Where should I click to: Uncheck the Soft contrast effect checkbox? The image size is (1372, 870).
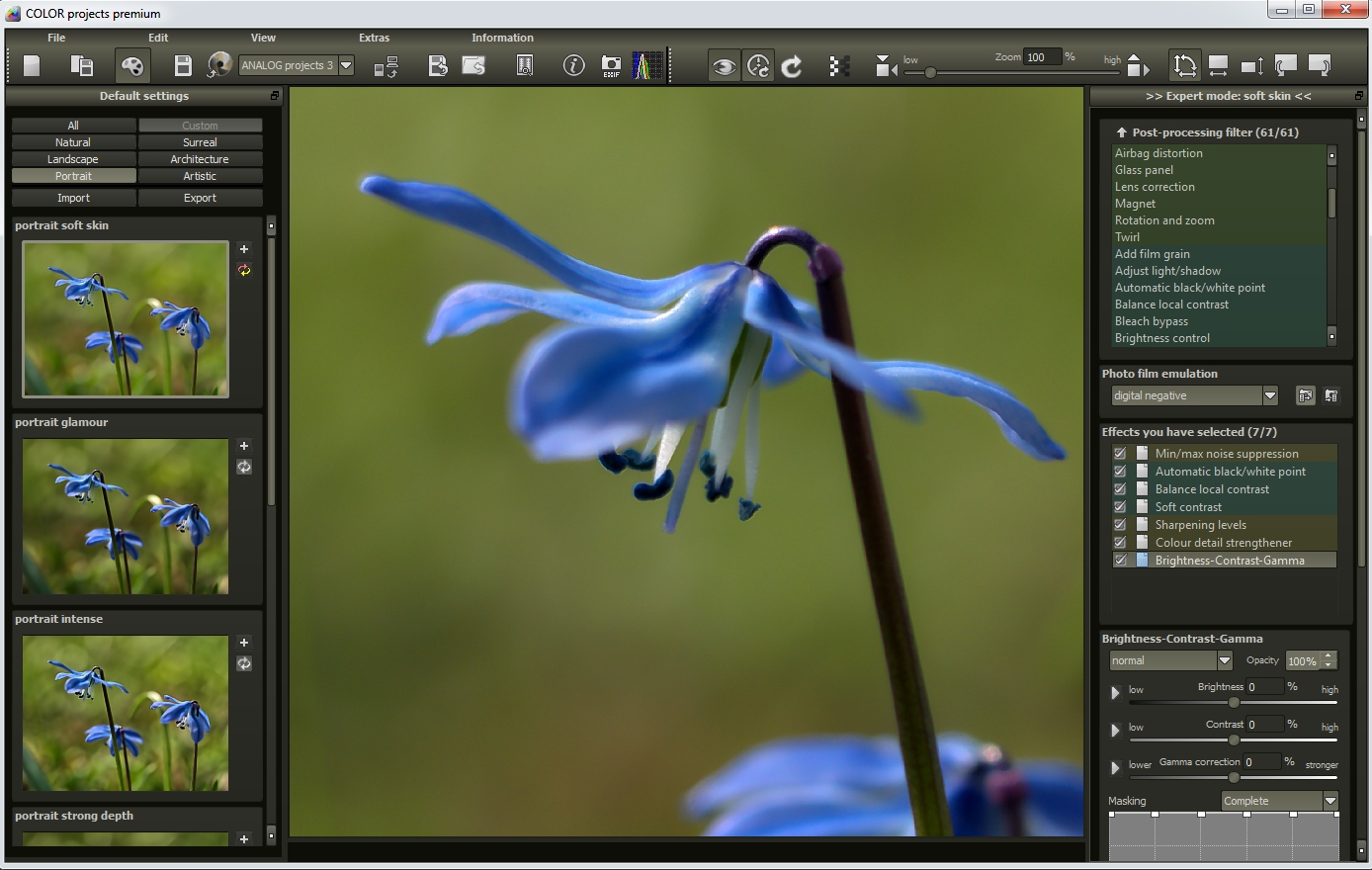pyautogui.click(x=1120, y=507)
